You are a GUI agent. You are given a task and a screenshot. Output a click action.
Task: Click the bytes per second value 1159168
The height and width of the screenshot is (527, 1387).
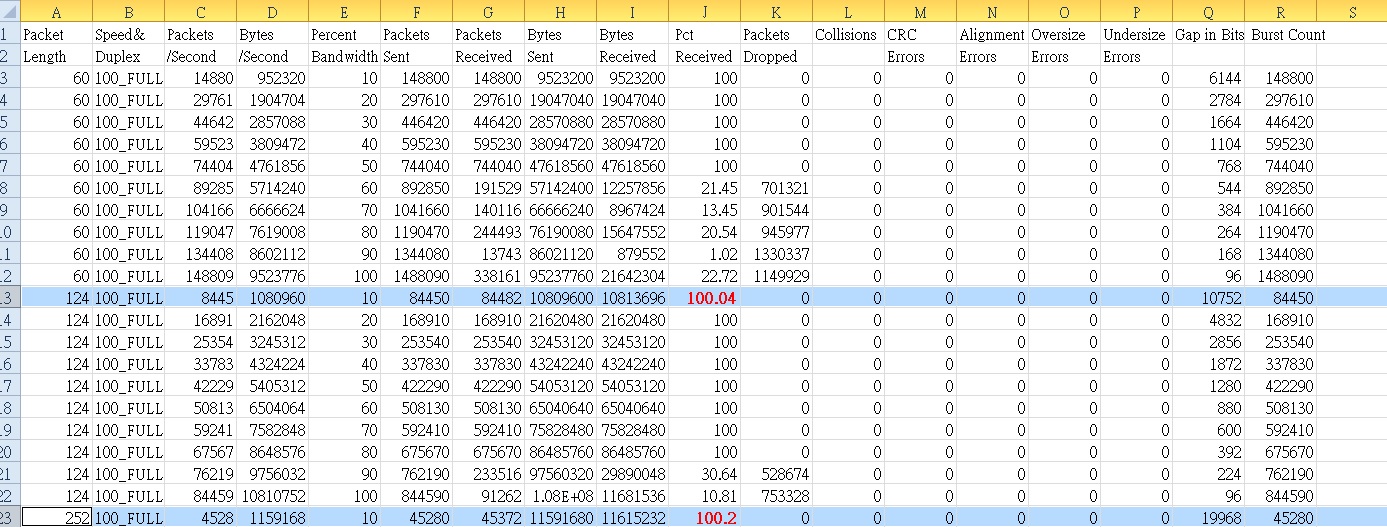272,518
